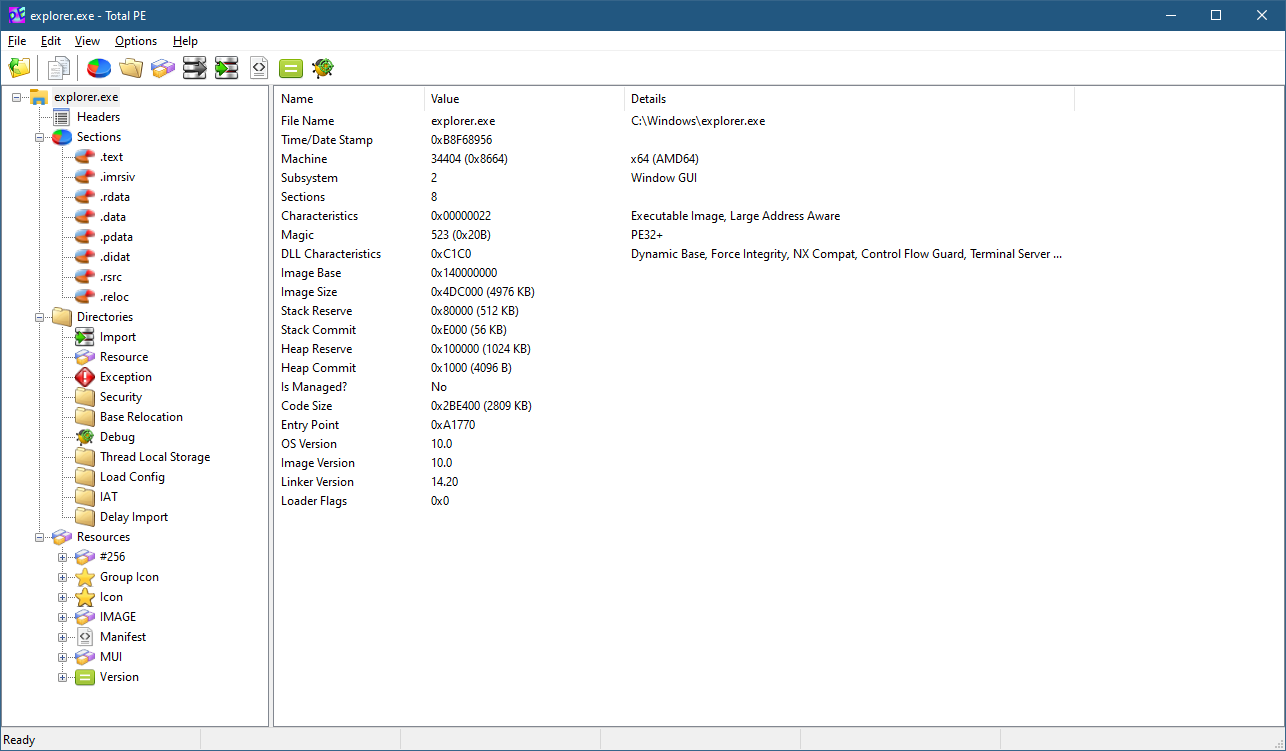This screenshot has height=751, width=1286.
Task: Collapse the explorer.exe root tree node
Action: point(13,97)
